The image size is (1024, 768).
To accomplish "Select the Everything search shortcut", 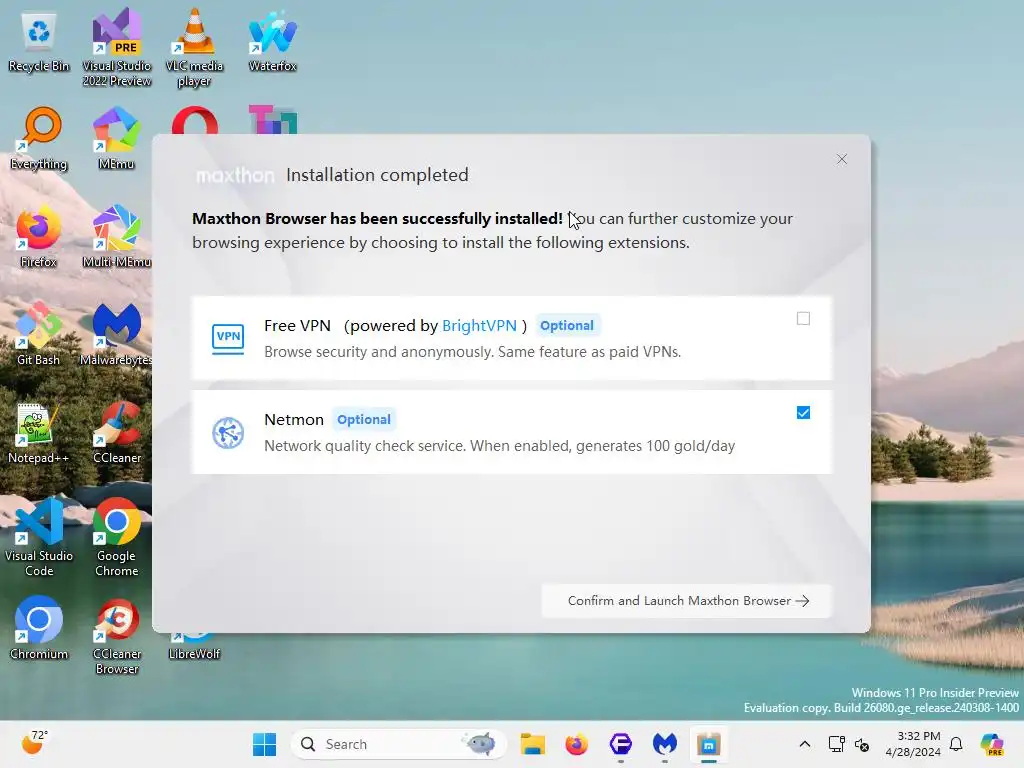I will click(x=39, y=140).
